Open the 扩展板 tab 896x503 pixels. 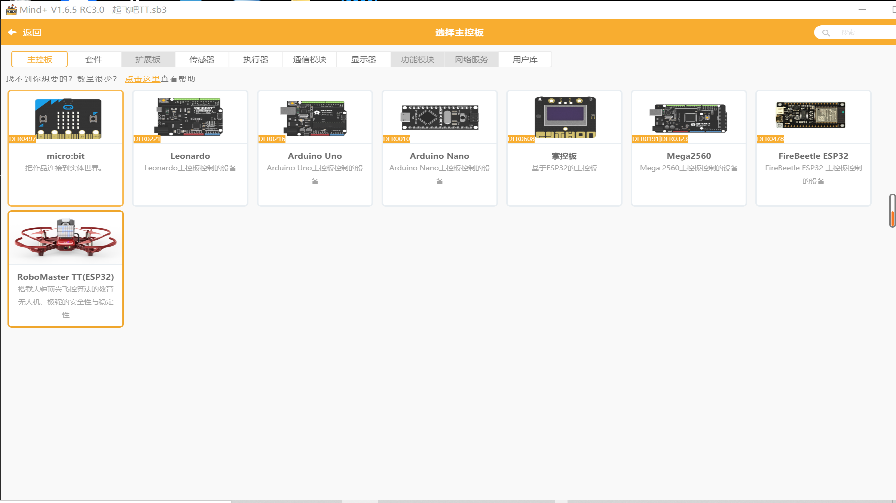tap(147, 59)
